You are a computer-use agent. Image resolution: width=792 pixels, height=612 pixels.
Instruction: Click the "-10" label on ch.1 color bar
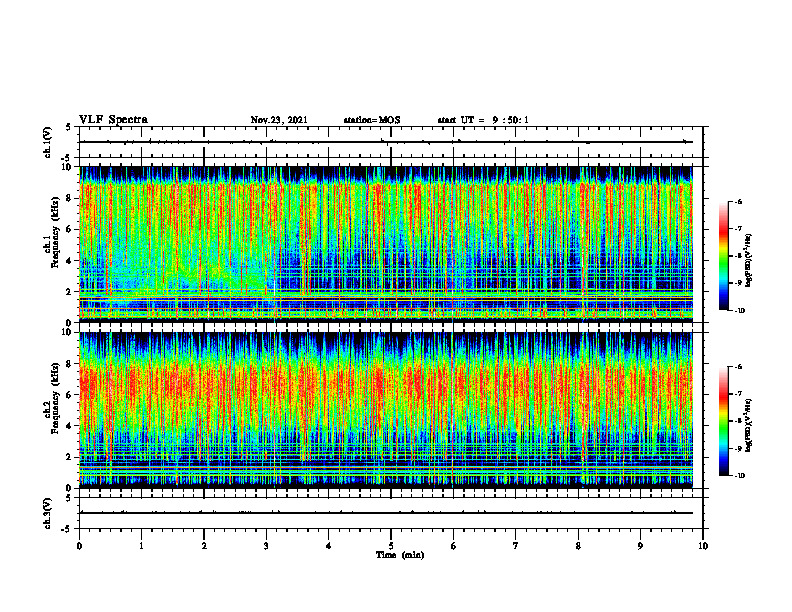[x=739, y=311]
